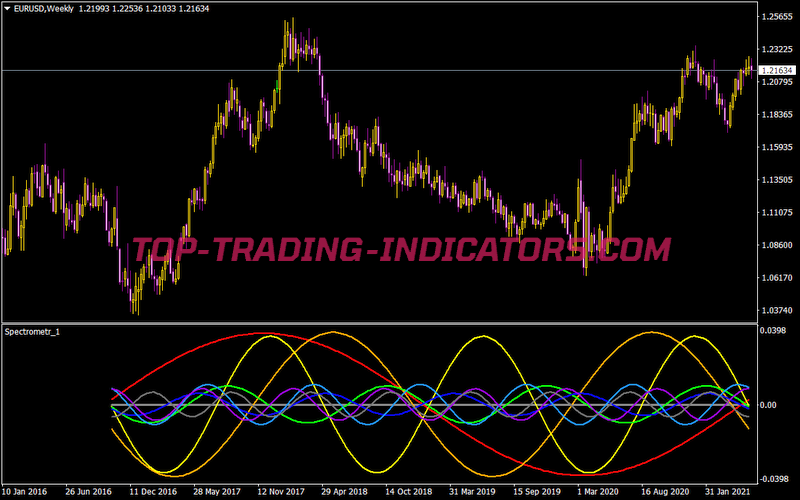
Task: Select the -0.0398 indicator scale value
Action: [773, 479]
